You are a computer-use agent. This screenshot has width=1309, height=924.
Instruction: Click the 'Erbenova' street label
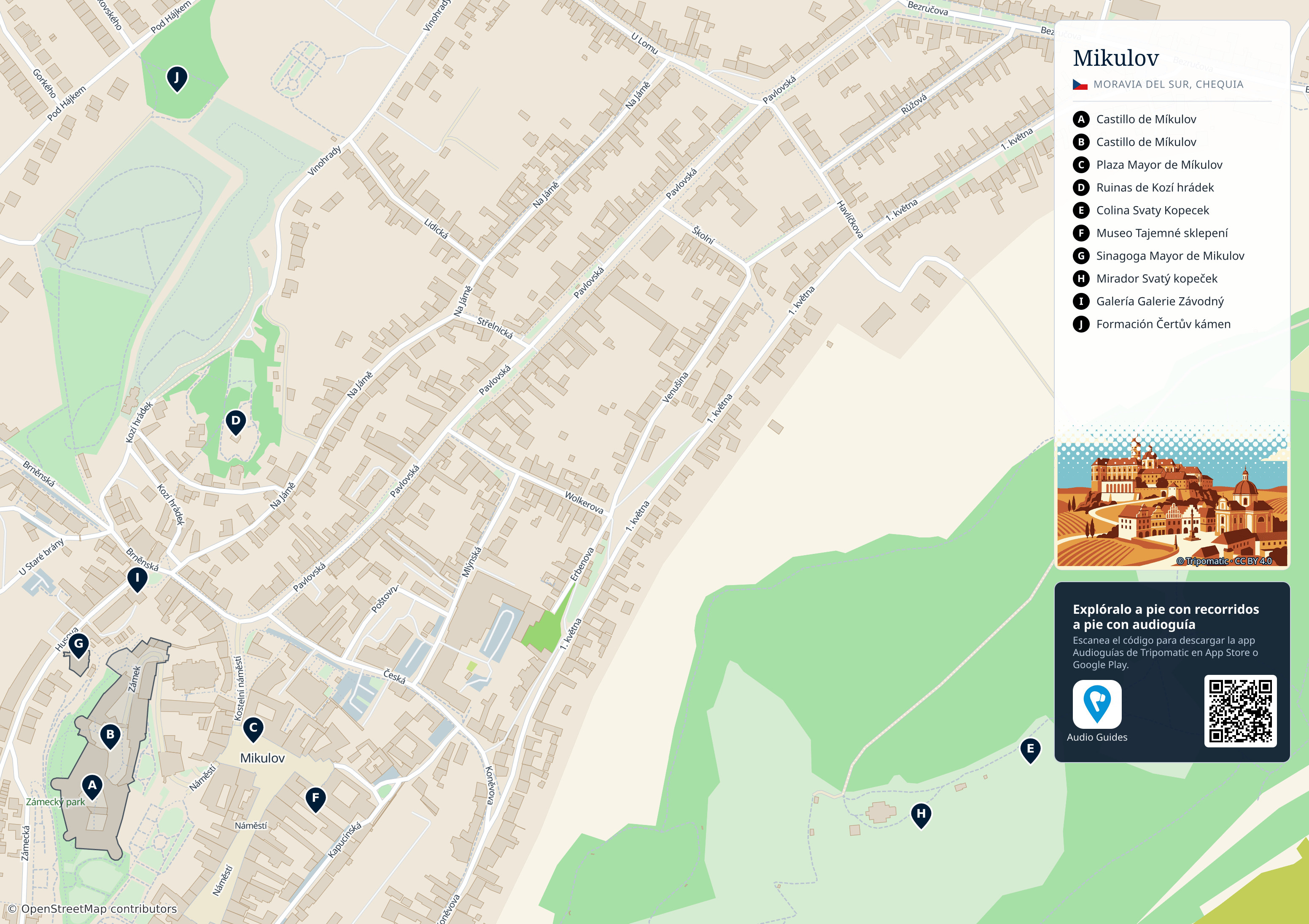click(x=582, y=564)
